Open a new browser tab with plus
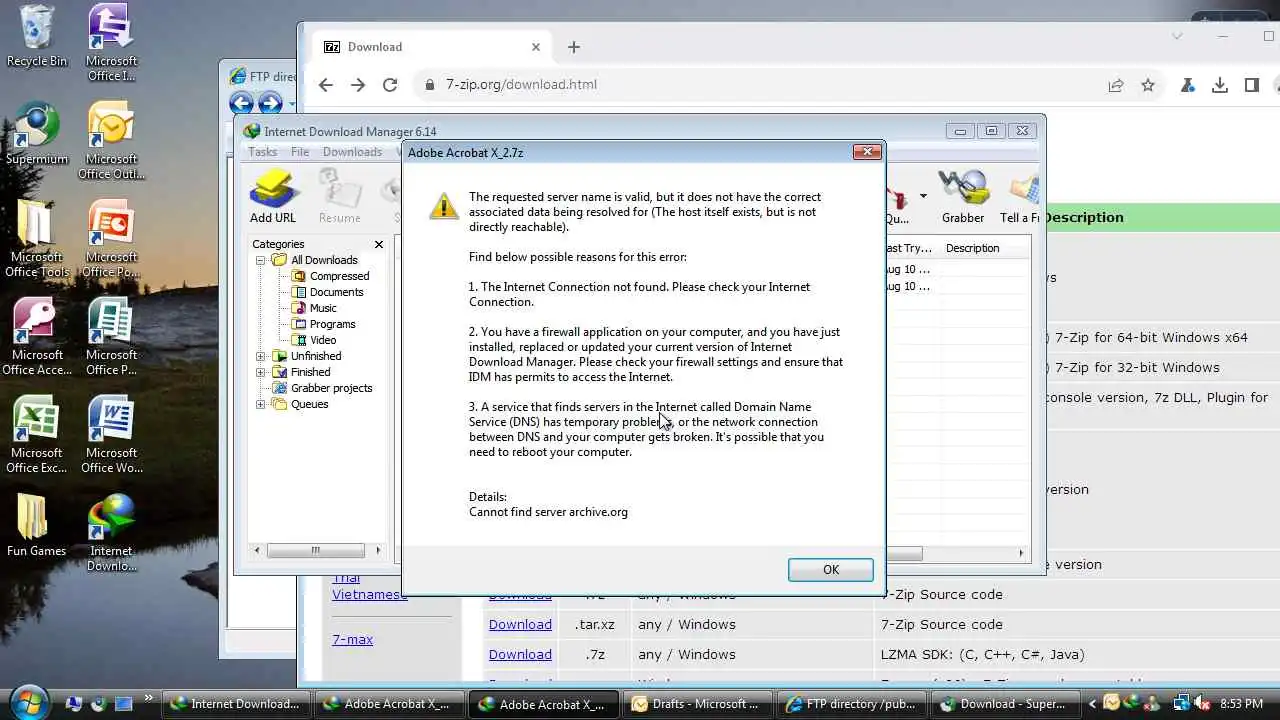Screen dimensions: 1280x720 (x=574, y=47)
